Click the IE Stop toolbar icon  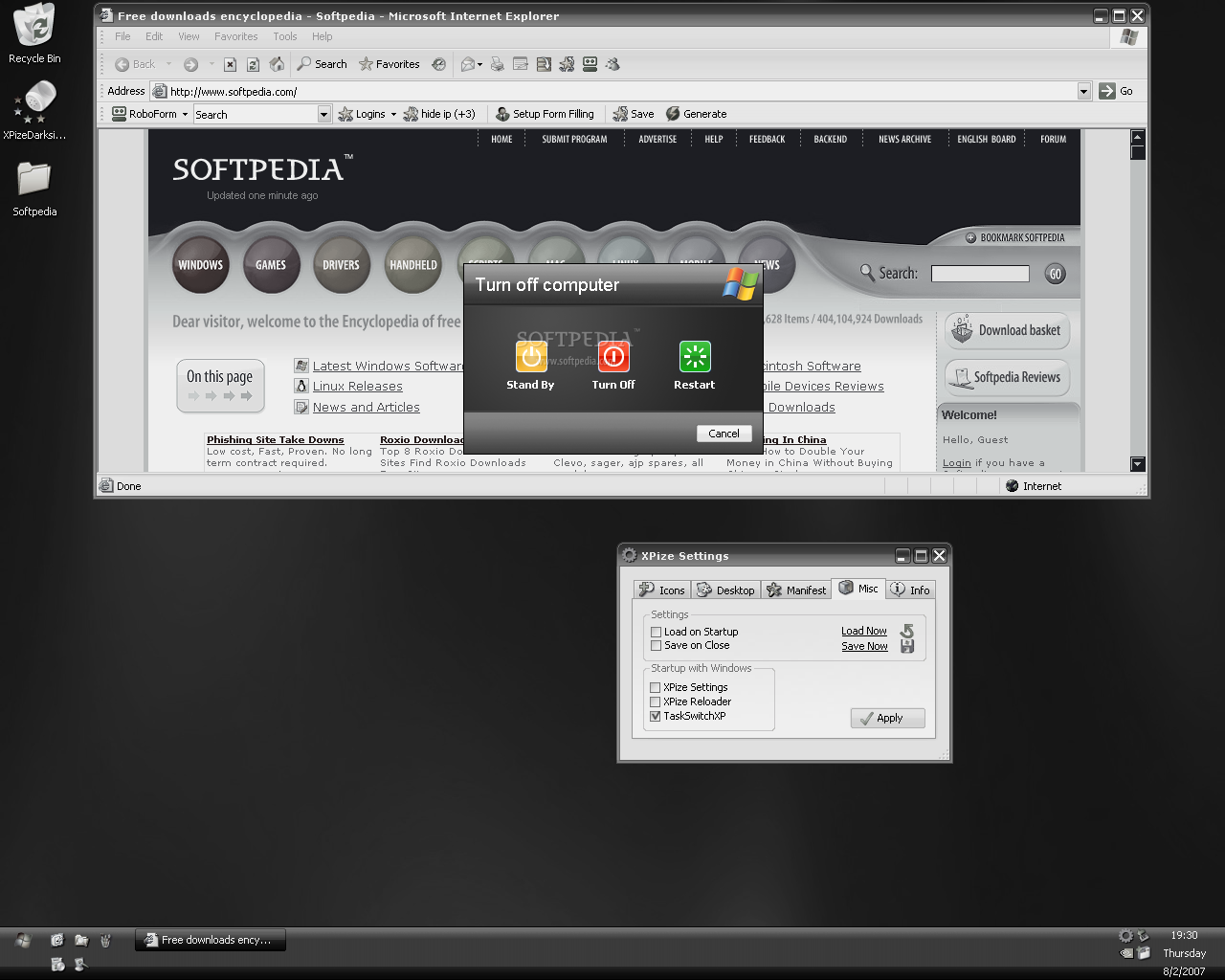point(230,64)
